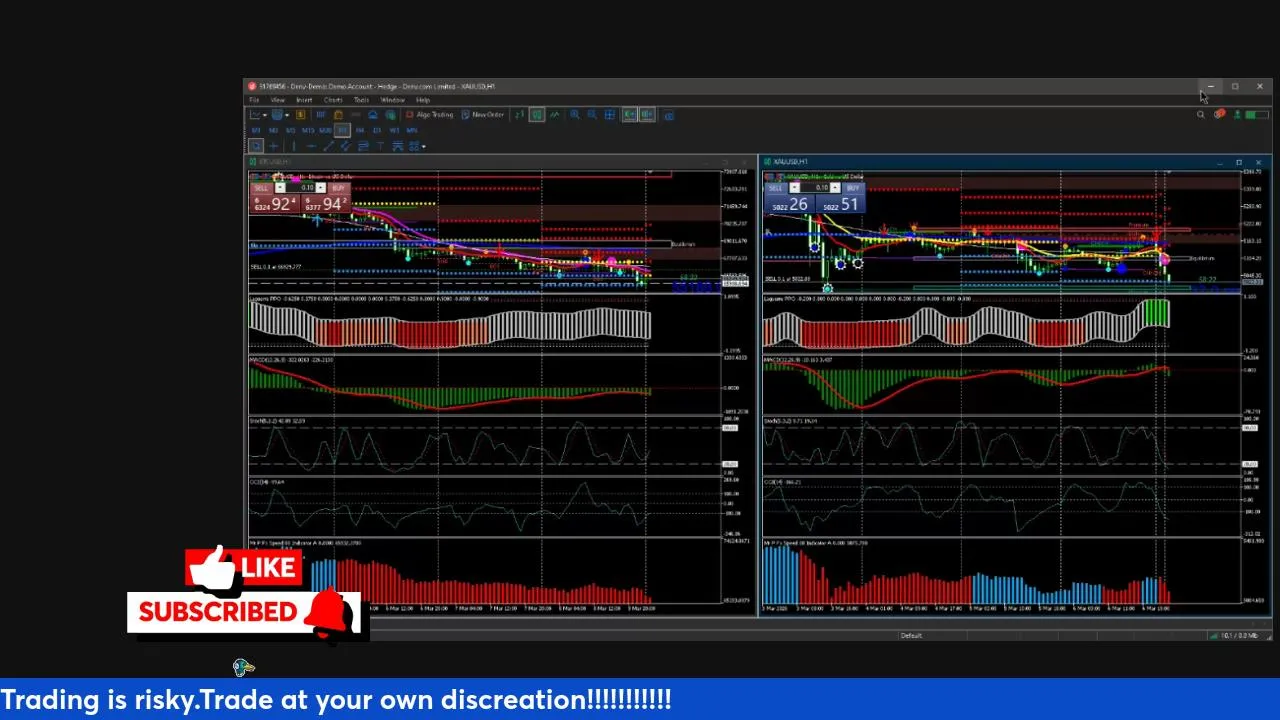Select the cursor arrow tool
This screenshot has height=720, width=1280.
coord(256,146)
